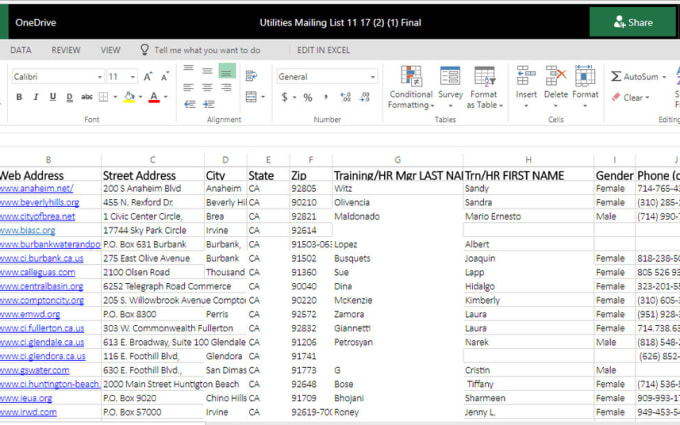Open the www.cityofbrea.net link
Screen dimensions: 680x425
(x=37, y=216)
